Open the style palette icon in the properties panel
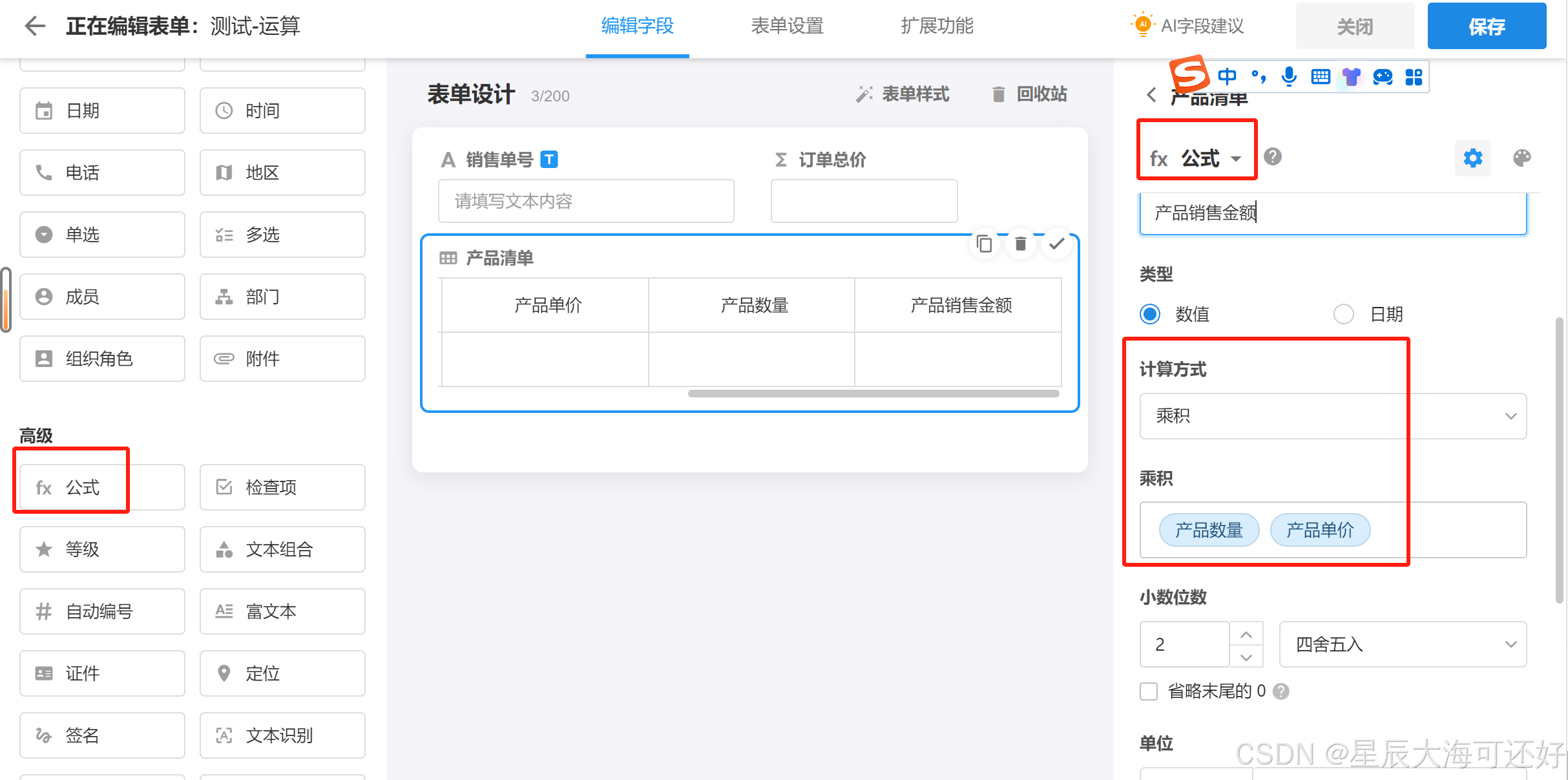The height and width of the screenshot is (780, 1568). (x=1521, y=158)
